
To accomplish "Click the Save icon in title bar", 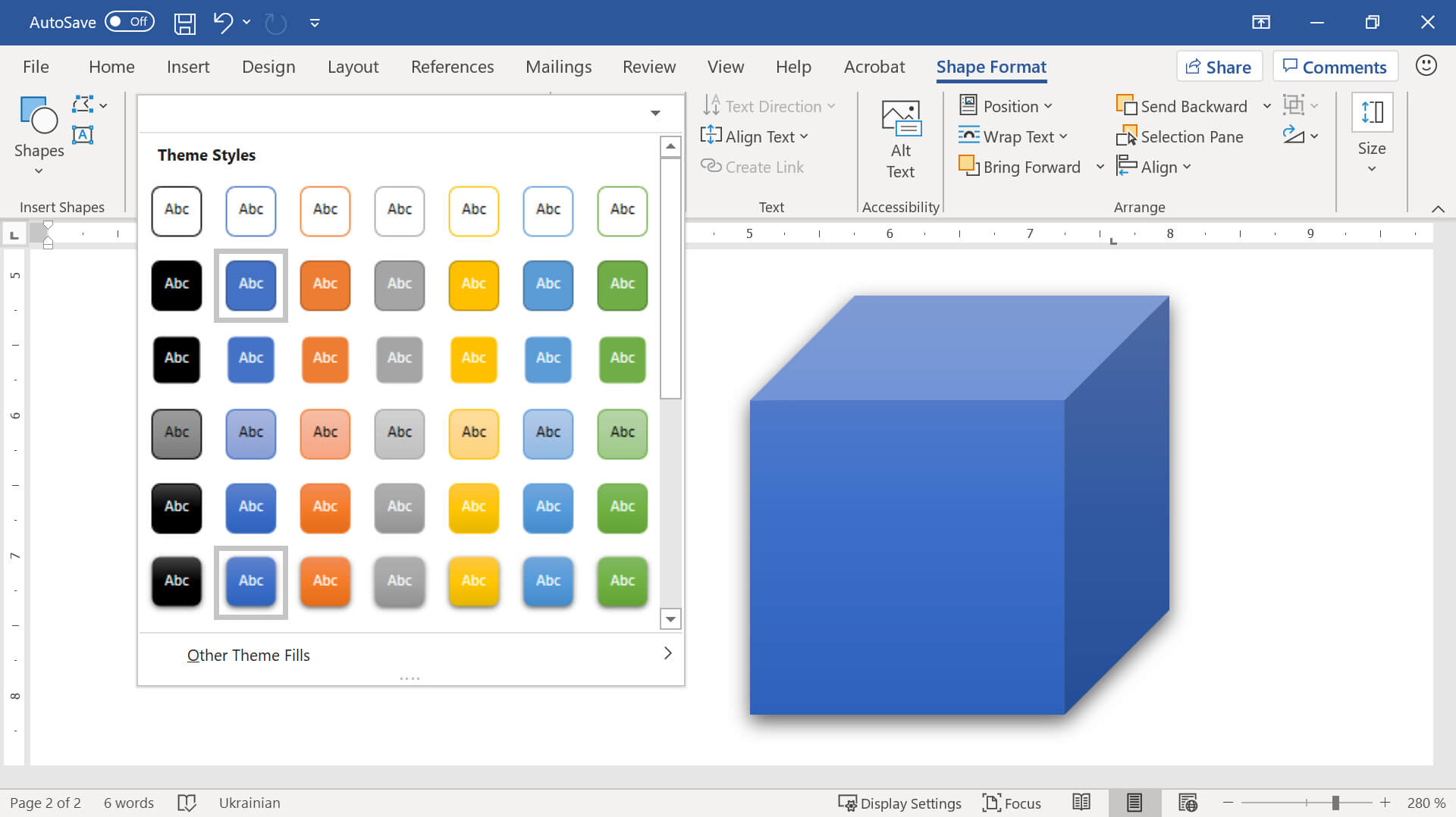I will coord(184,23).
